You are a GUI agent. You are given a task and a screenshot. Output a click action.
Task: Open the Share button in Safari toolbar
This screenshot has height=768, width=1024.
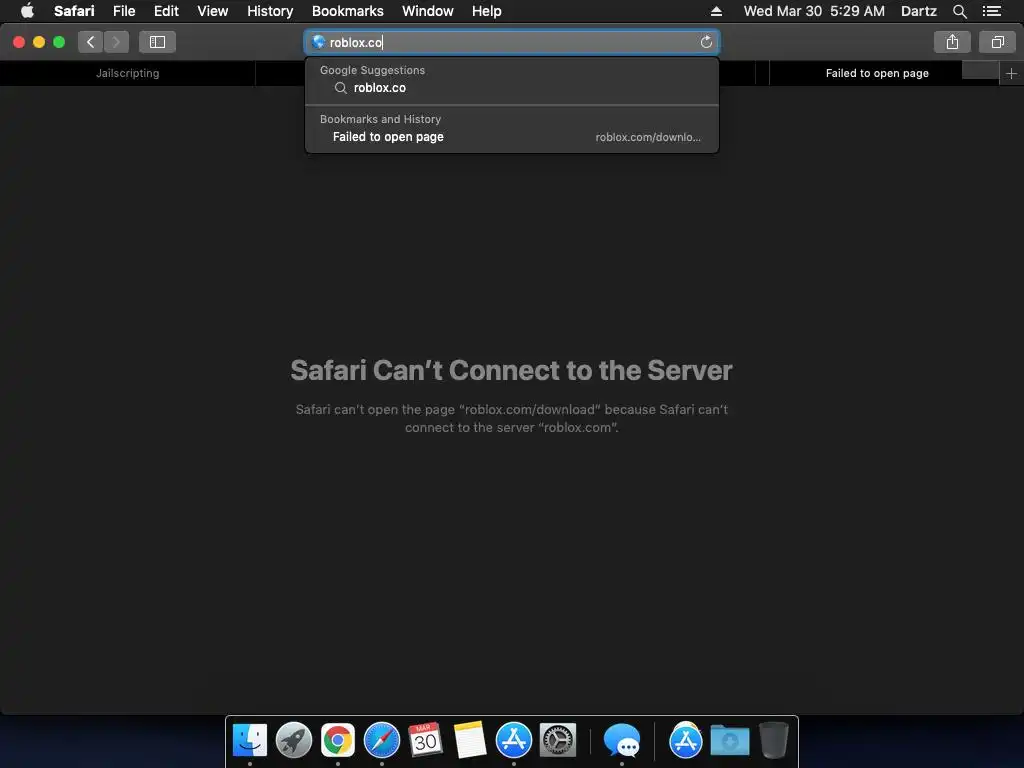point(952,42)
